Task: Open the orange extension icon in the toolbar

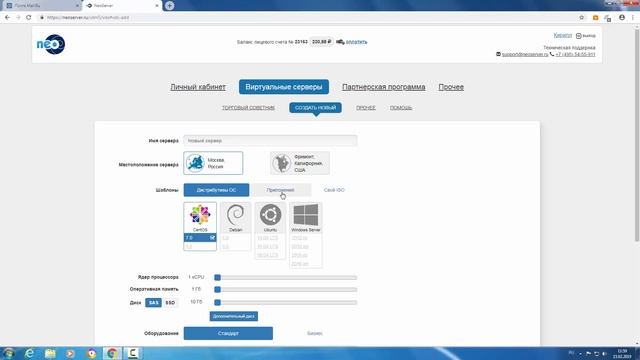Action: [596, 18]
